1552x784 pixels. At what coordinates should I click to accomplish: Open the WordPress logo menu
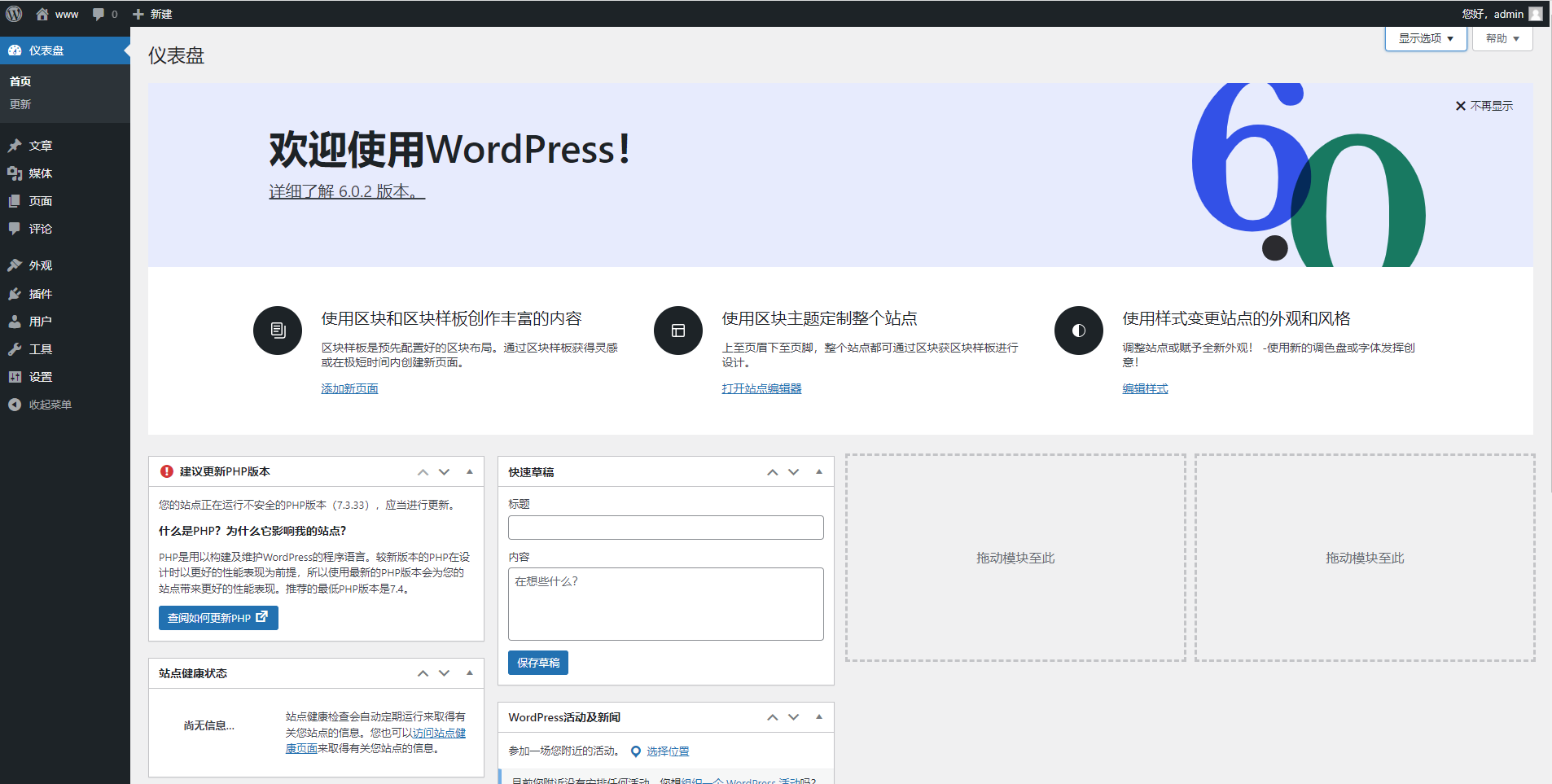coord(14,14)
